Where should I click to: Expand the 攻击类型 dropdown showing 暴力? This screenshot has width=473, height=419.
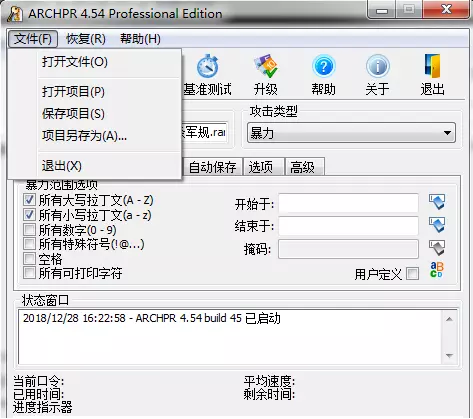click(351, 133)
